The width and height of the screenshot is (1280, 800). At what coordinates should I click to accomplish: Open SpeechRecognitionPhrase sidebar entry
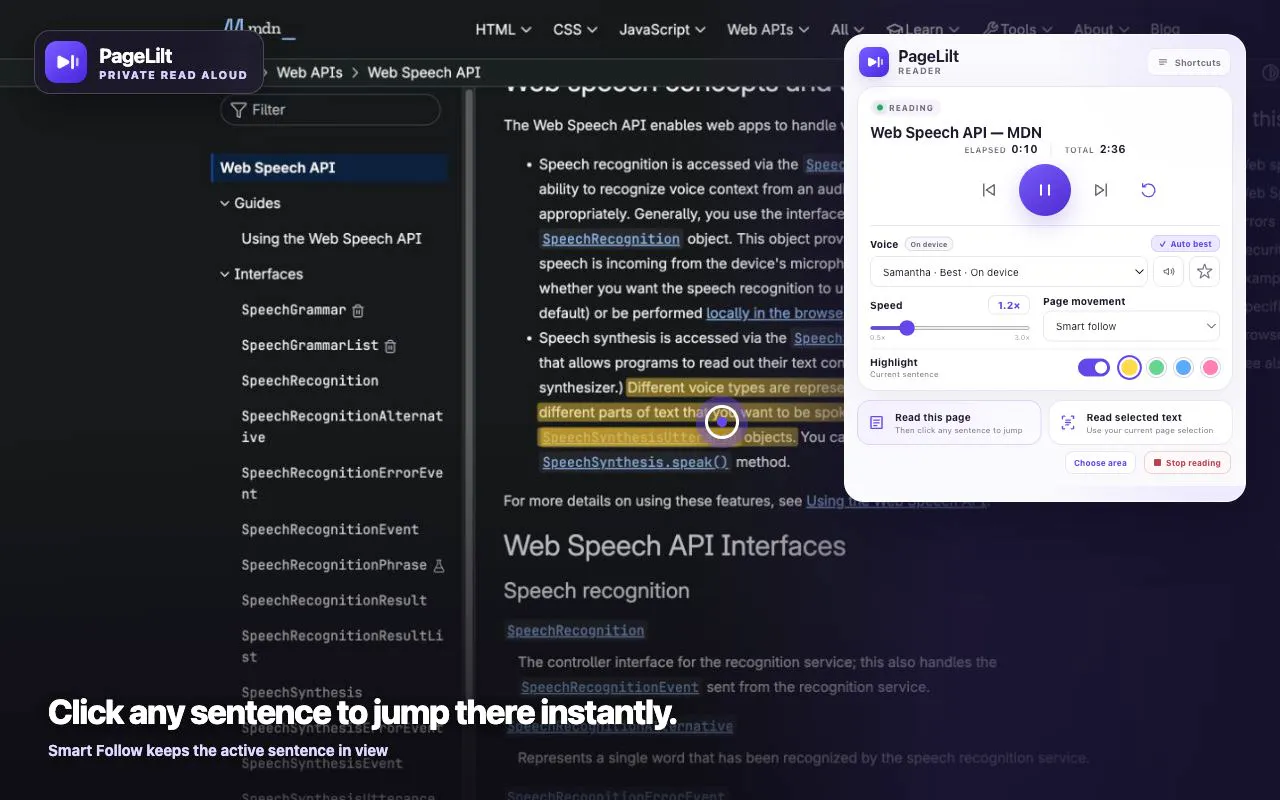(x=334, y=565)
